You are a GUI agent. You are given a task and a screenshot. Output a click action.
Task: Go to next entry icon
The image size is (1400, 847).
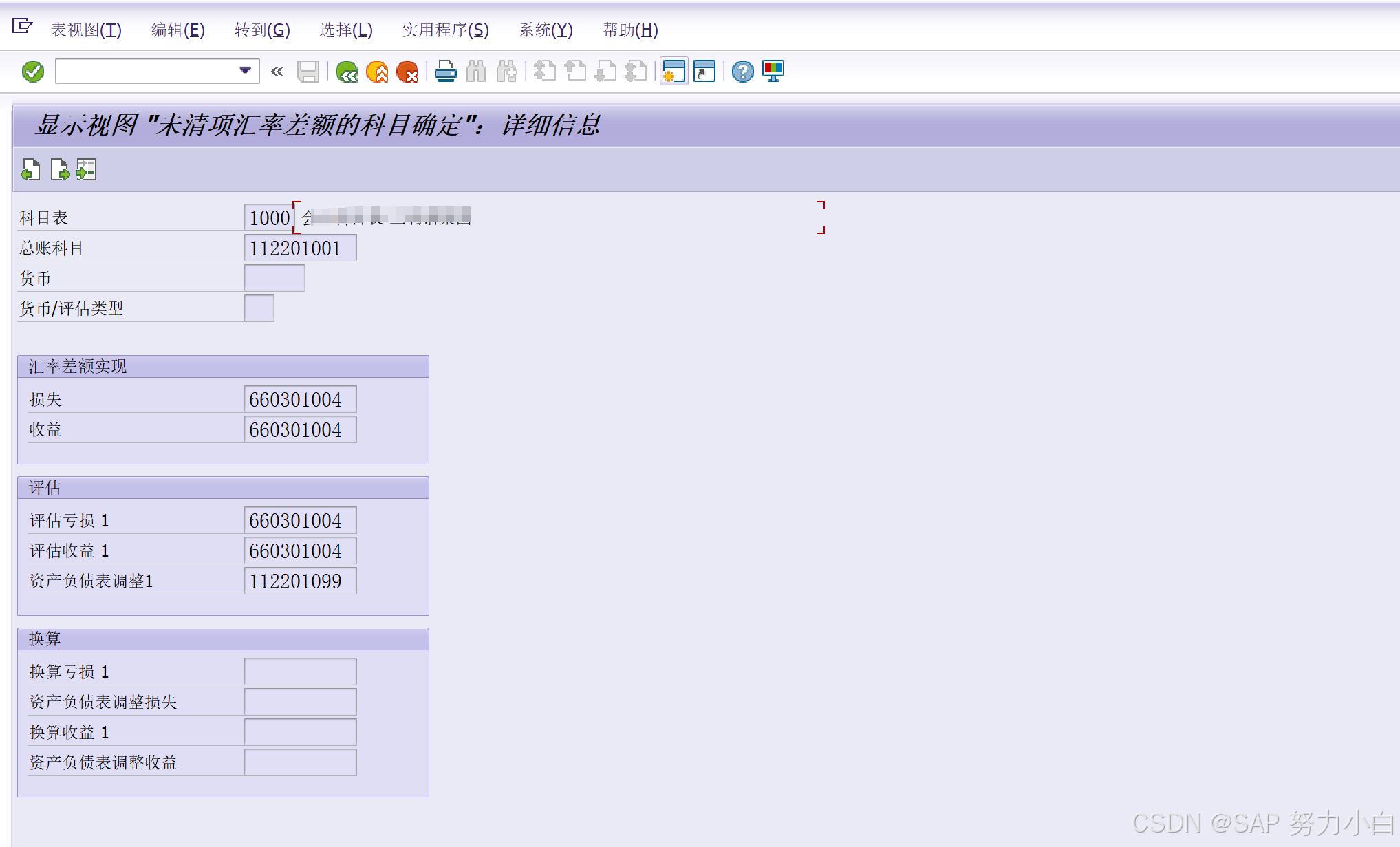(60, 169)
